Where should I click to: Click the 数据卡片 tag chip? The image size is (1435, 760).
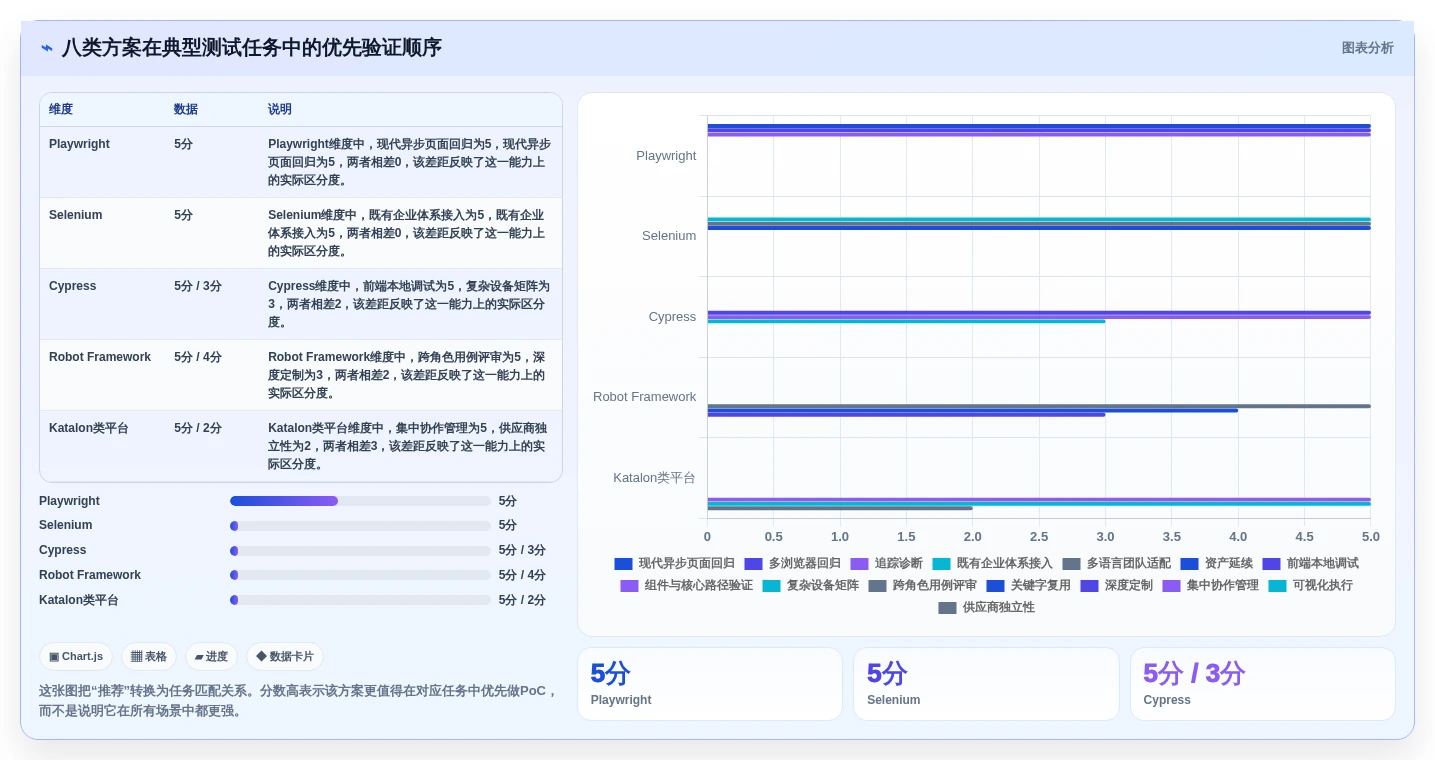[285, 657]
